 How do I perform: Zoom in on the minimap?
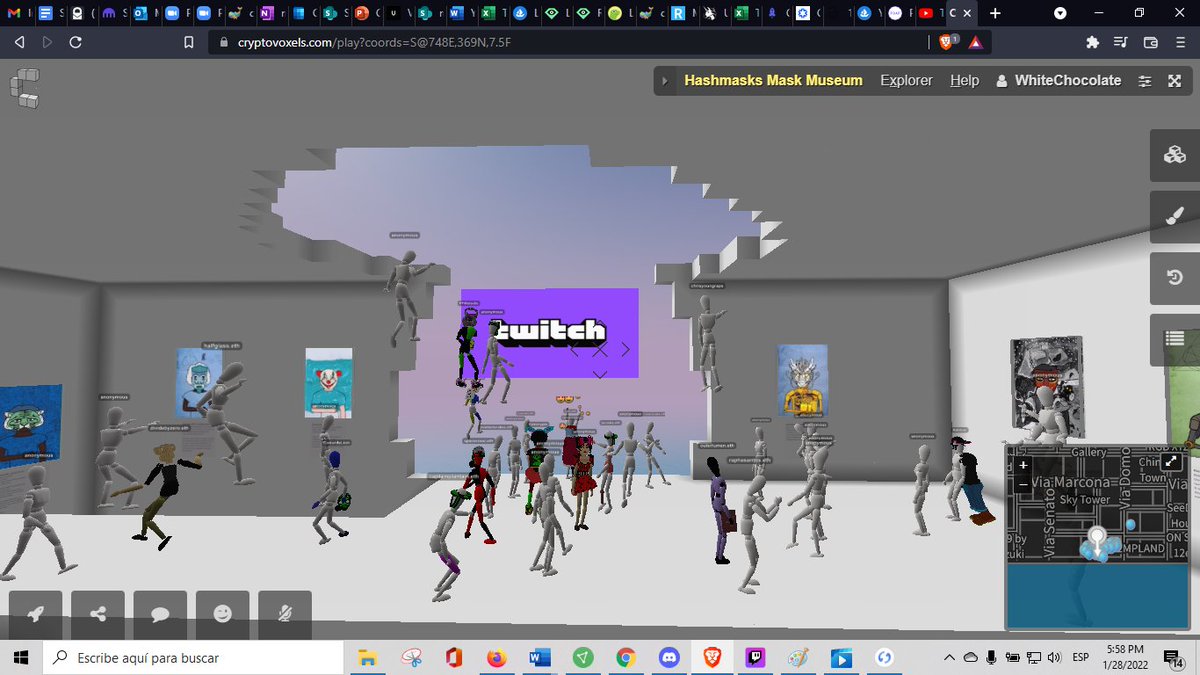point(1023,464)
